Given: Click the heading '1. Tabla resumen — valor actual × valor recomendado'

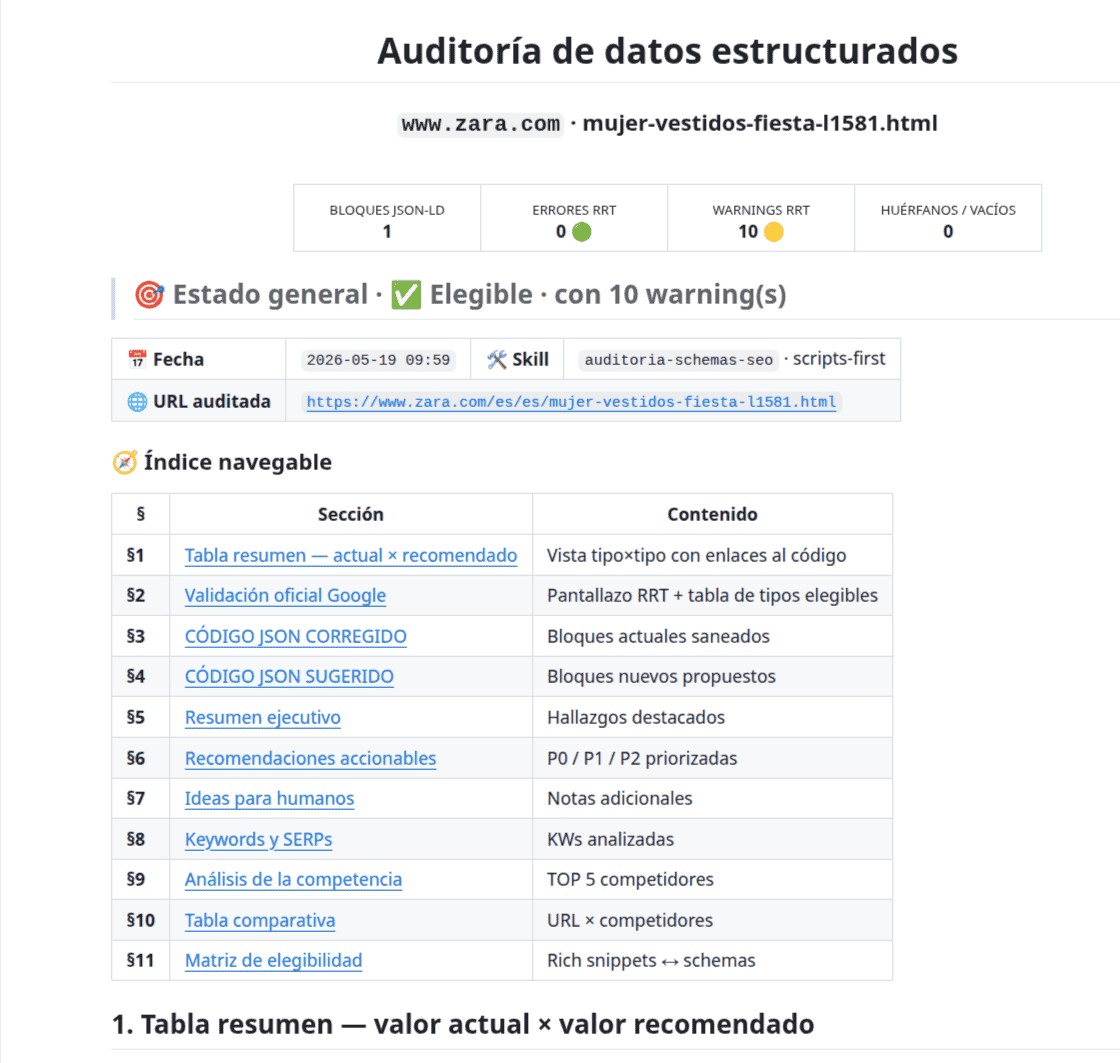Looking at the screenshot, I should pyautogui.click(x=463, y=1024).
